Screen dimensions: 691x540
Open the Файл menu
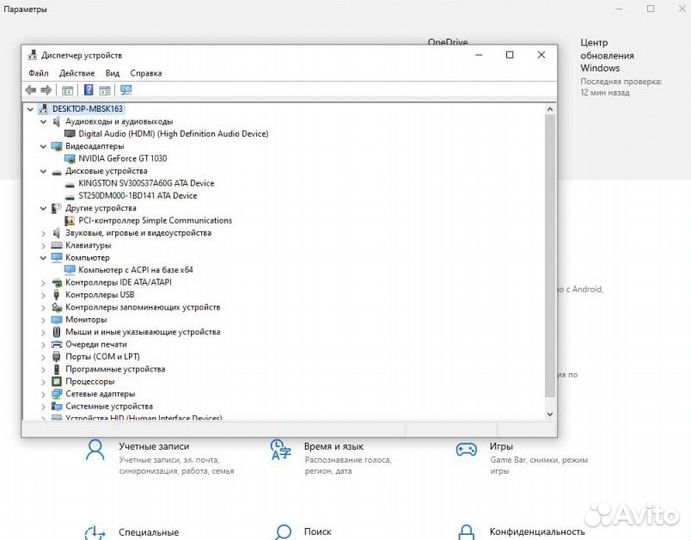[x=38, y=73]
